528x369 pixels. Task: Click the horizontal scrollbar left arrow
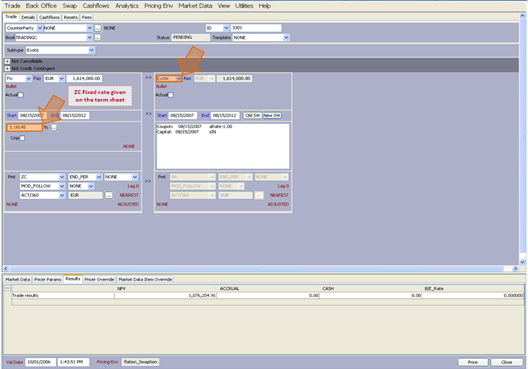tap(5, 269)
